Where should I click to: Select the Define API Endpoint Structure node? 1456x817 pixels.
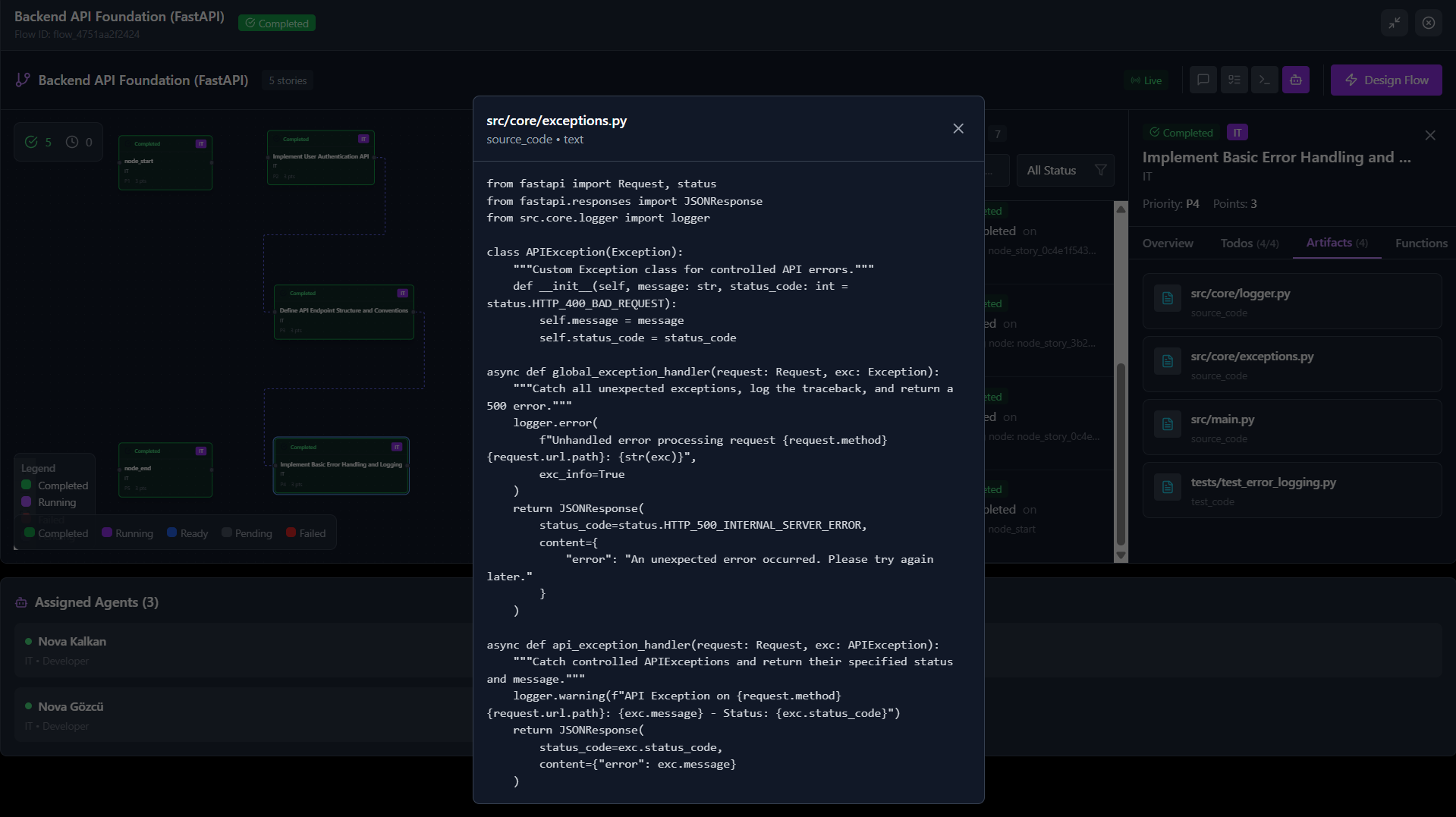(x=344, y=312)
